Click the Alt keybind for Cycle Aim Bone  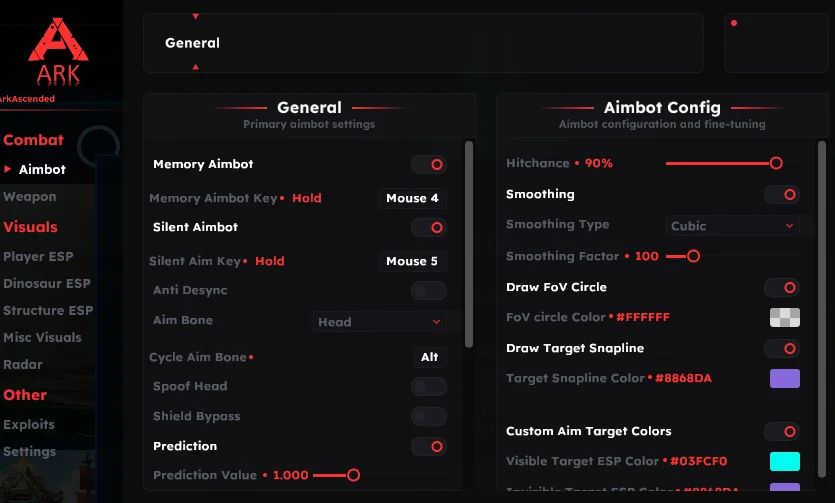pyautogui.click(x=430, y=357)
